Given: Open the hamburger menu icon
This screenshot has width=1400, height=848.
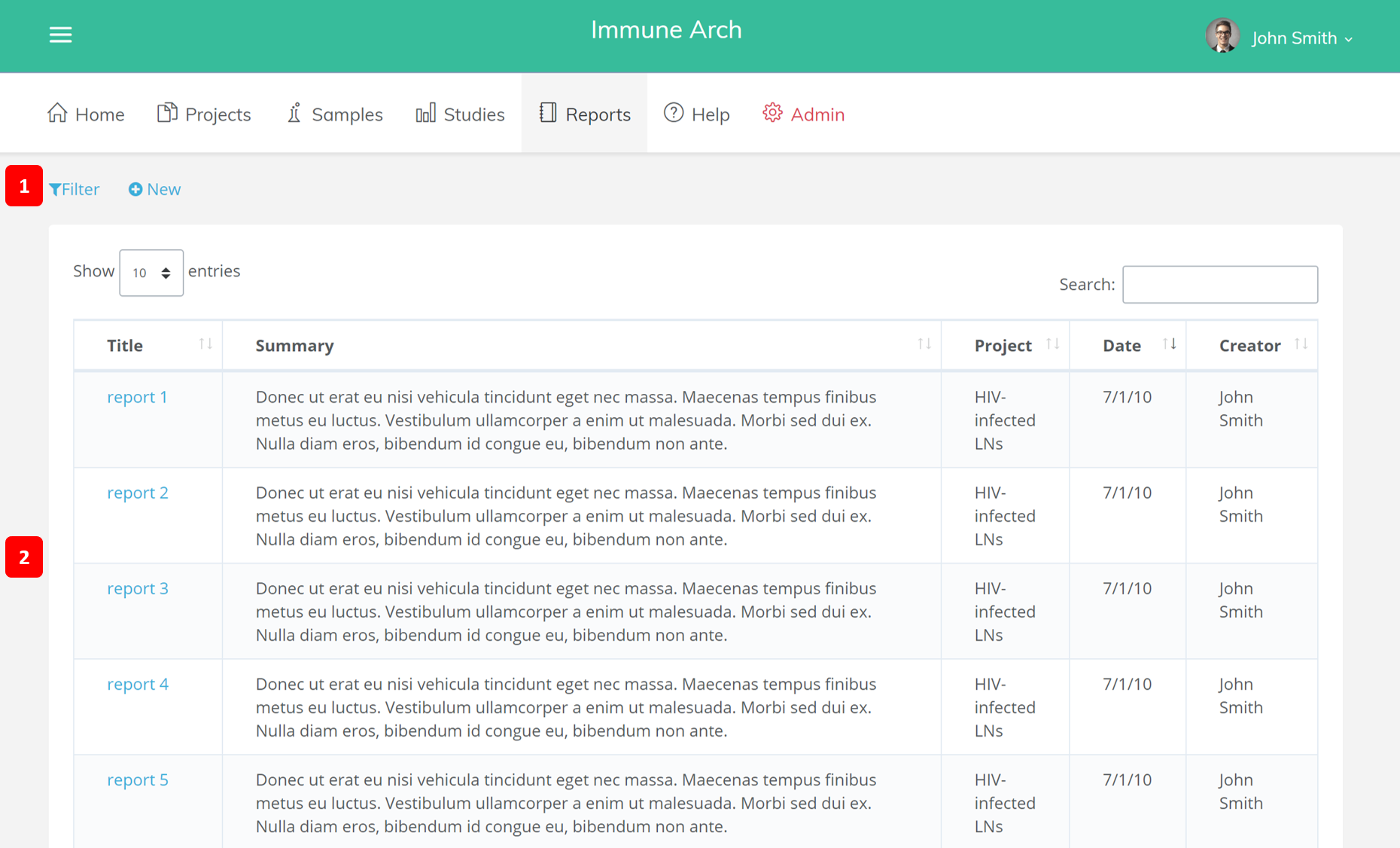Looking at the screenshot, I should point(60,35).
